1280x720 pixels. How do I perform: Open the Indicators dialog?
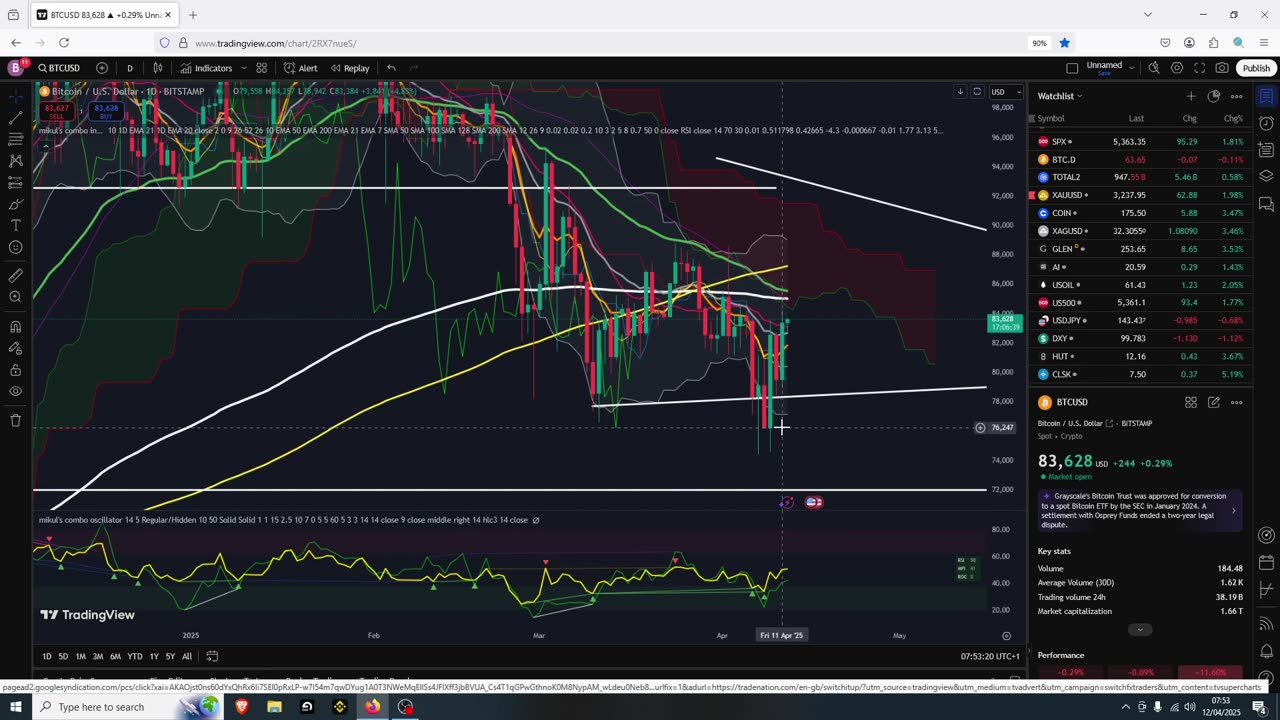(x=206, y=68)
